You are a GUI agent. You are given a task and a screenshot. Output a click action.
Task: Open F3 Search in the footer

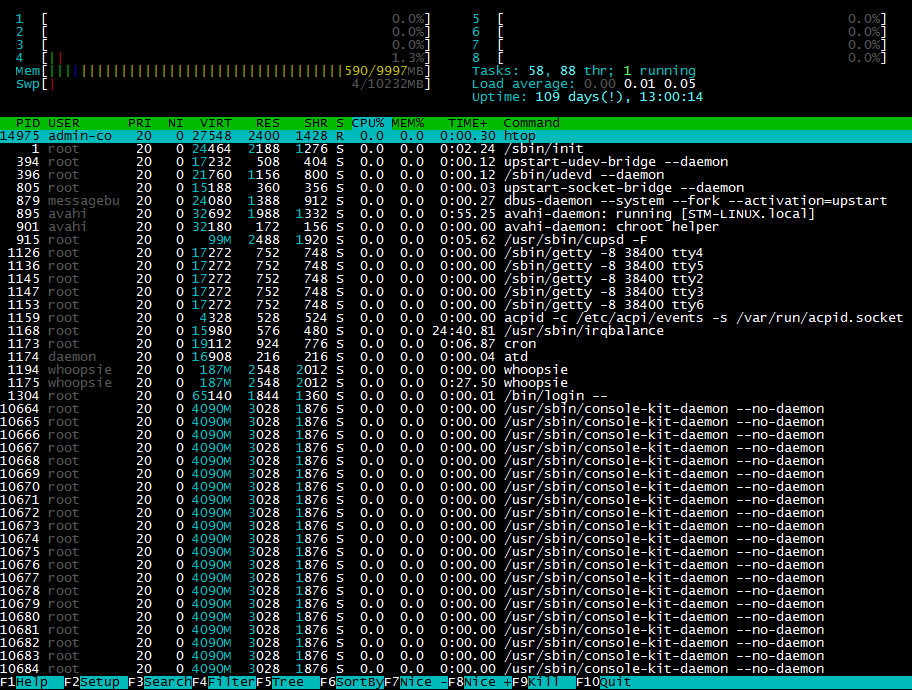(159, 682)
